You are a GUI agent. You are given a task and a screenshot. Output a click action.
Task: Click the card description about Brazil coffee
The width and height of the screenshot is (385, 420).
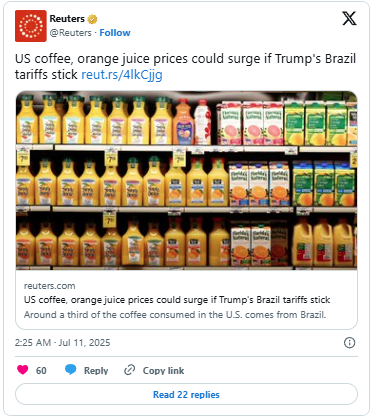[x=175, y=315]
